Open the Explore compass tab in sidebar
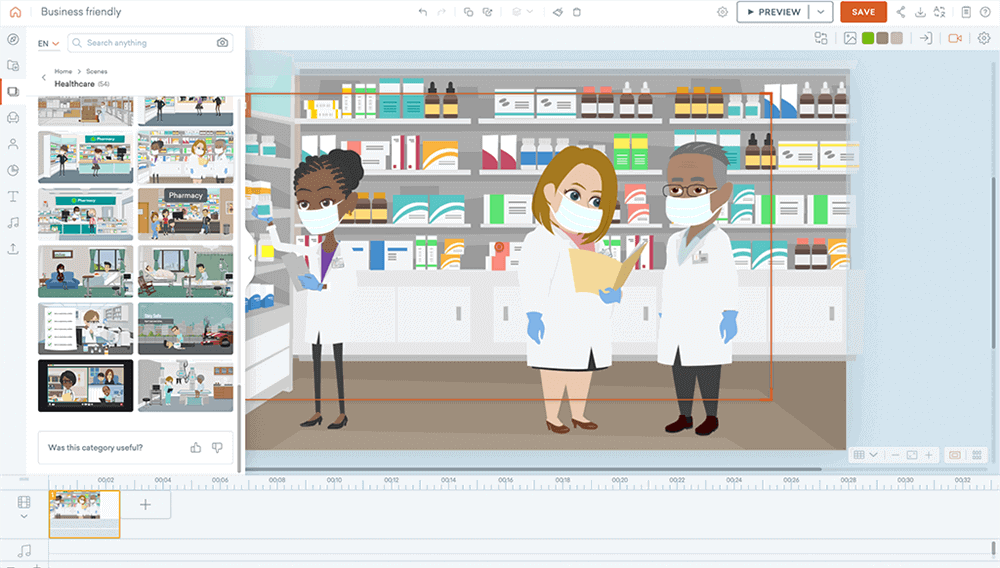 (13, 40)
